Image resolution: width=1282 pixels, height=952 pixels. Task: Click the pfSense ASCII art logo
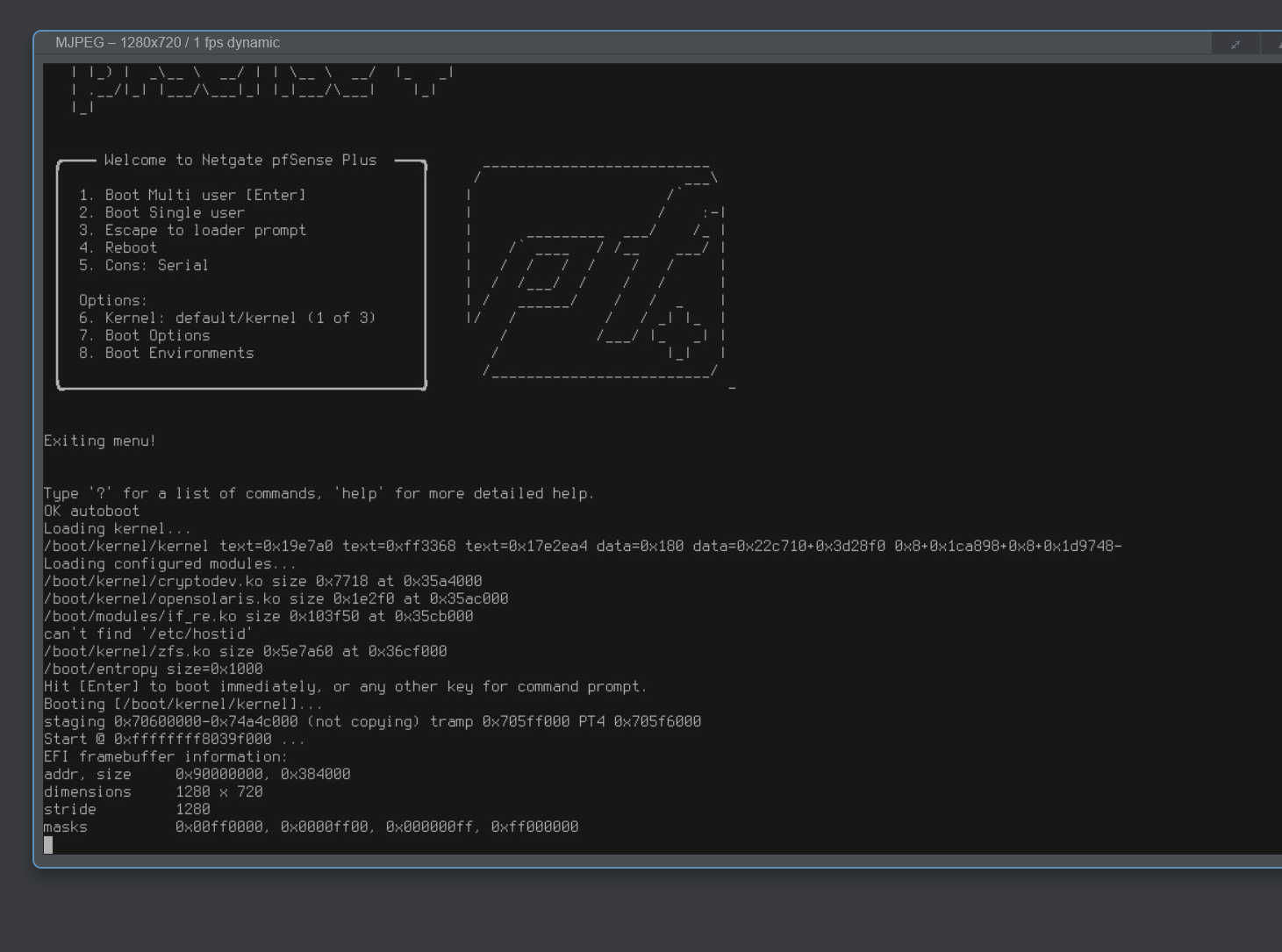(x=599, y=272)
